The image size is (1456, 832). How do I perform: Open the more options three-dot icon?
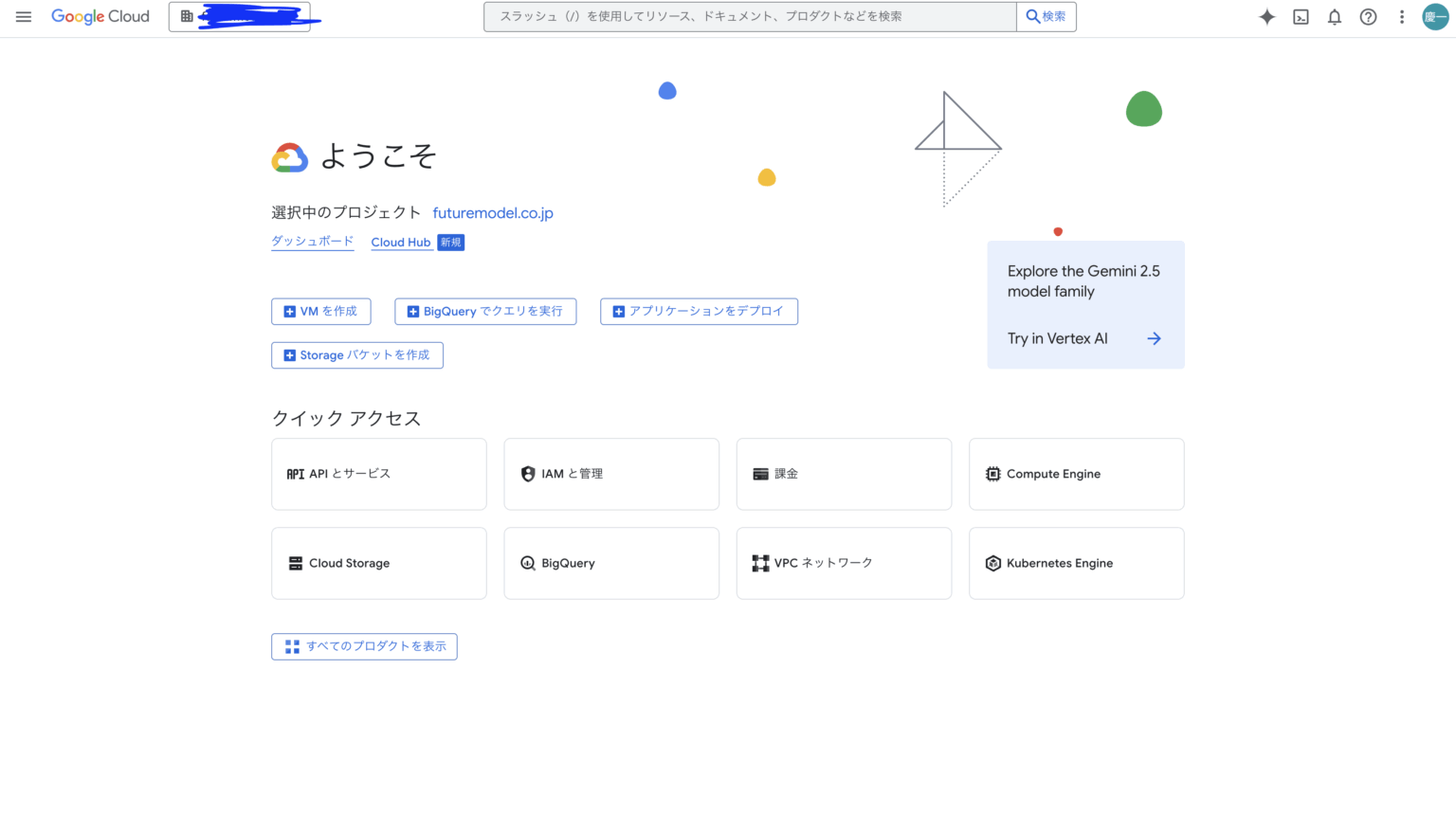click(1402, 16)
